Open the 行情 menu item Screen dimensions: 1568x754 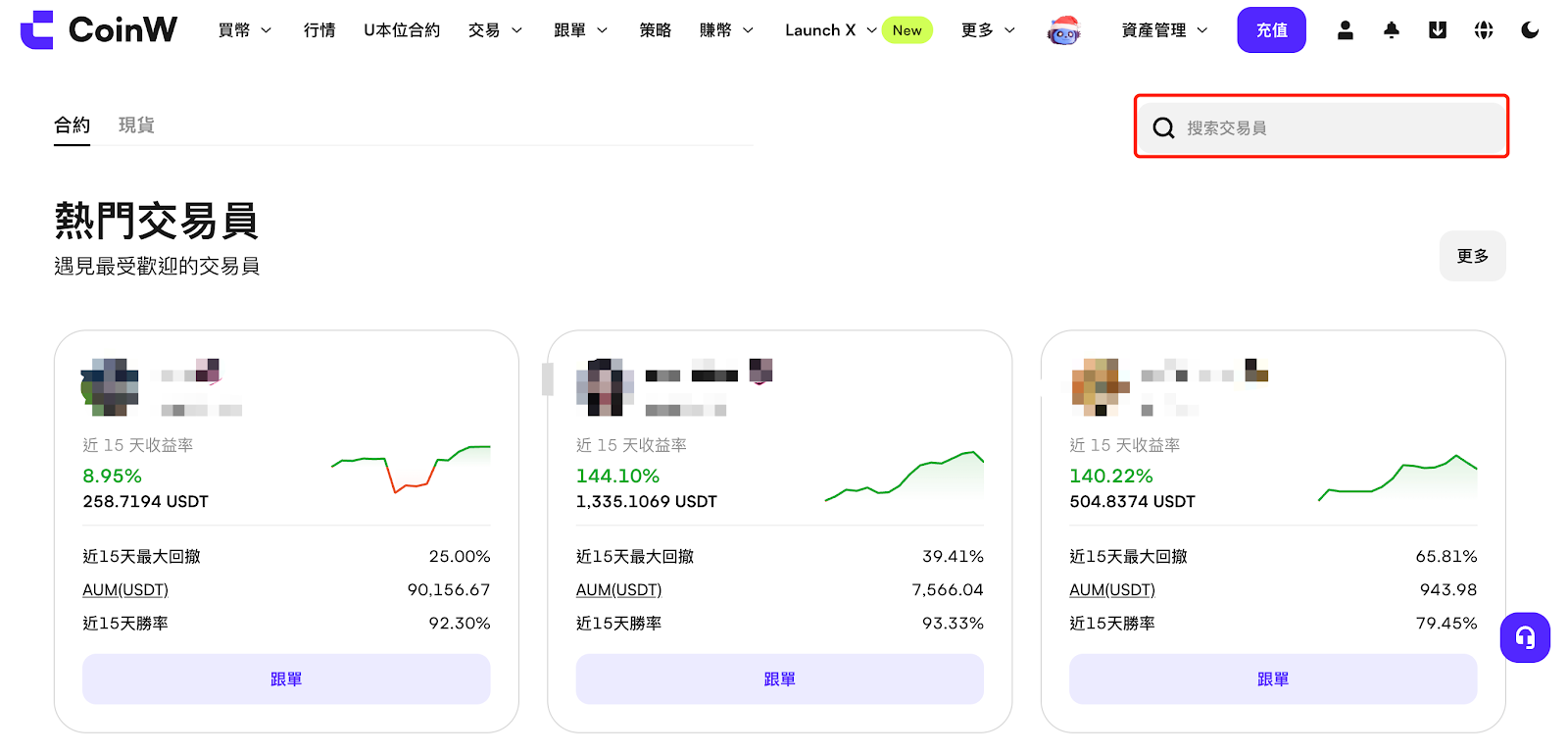click(x=319, y=30)
